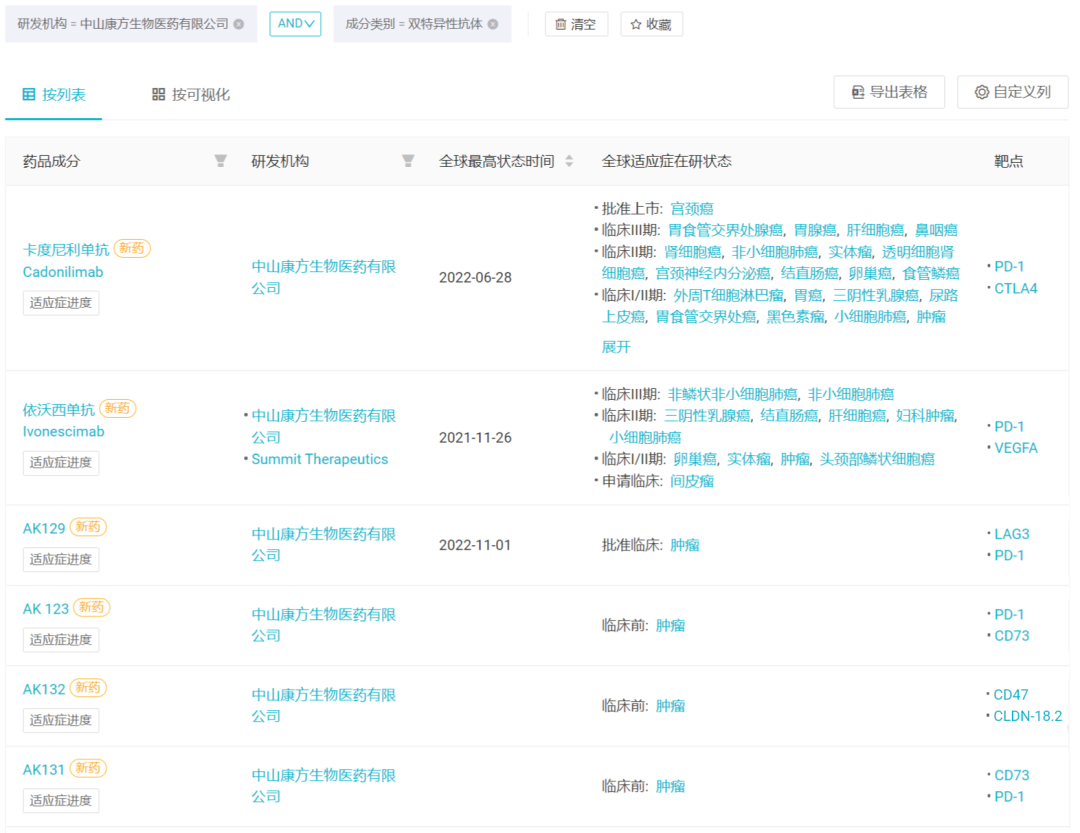Click the 新药 badge next to 卡度尼利单抗

[x=132, y=248]
